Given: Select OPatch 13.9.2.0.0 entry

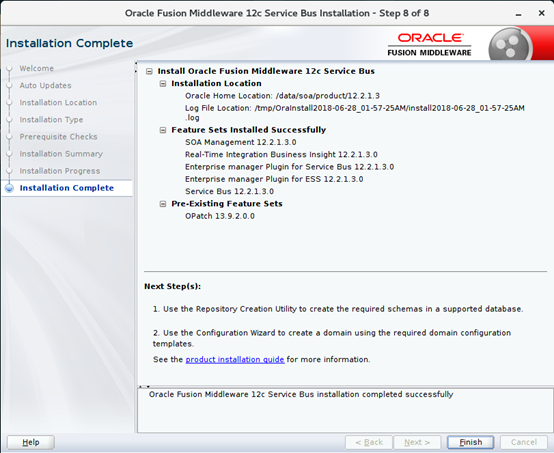Looking at the screenshot, I should click(220, 216).
